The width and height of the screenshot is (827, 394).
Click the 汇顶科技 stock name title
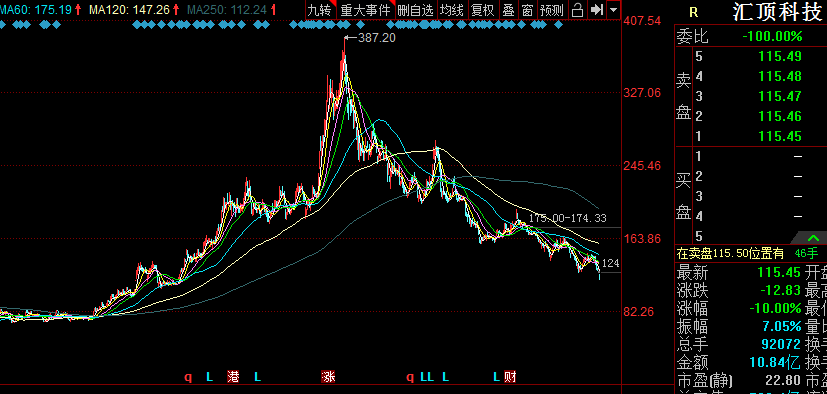tap(777, 12)
